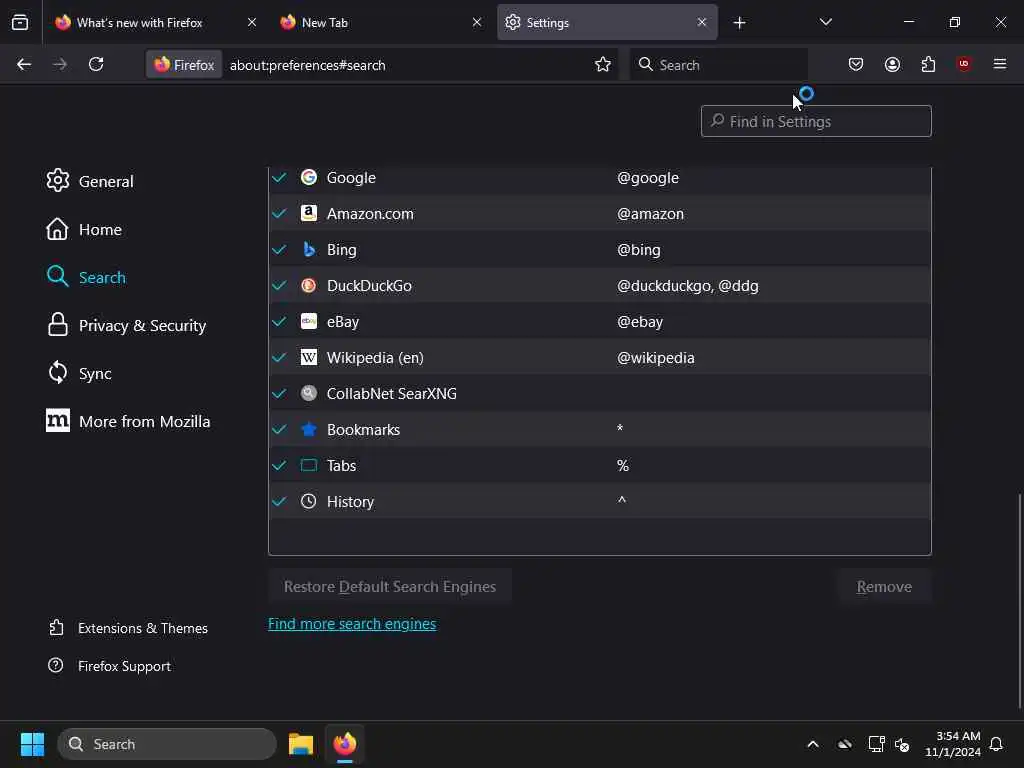1024x768 pixels.
Task: Click the @duckduckgo, @ddg keyword cell
Action: pos(688,286)
